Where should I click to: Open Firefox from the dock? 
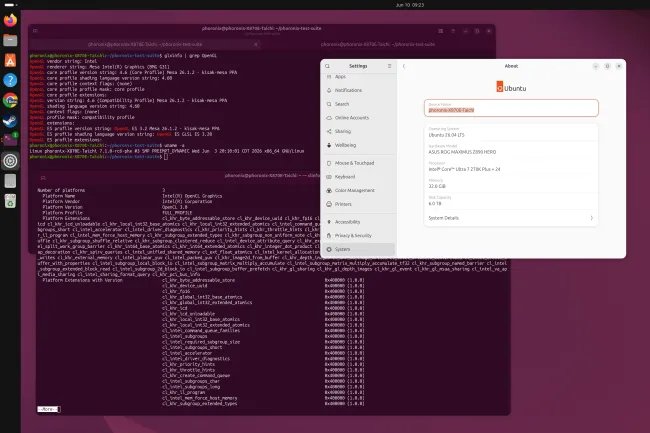(10, 20)
